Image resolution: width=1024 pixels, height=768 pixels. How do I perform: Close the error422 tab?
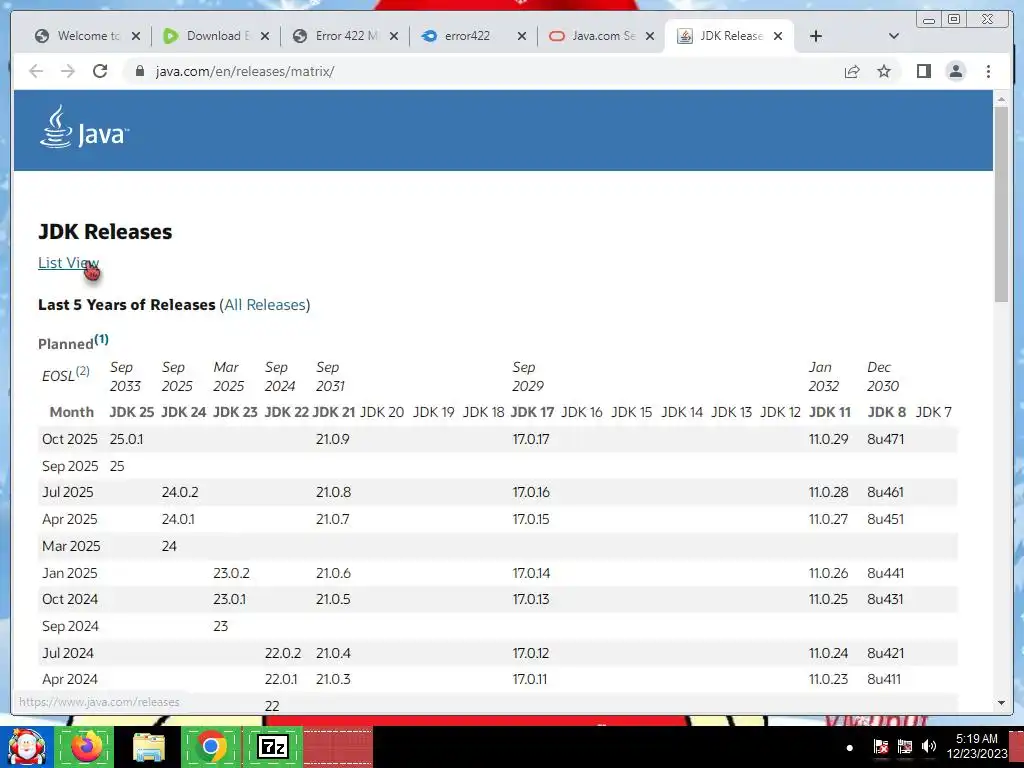[522, 36]
